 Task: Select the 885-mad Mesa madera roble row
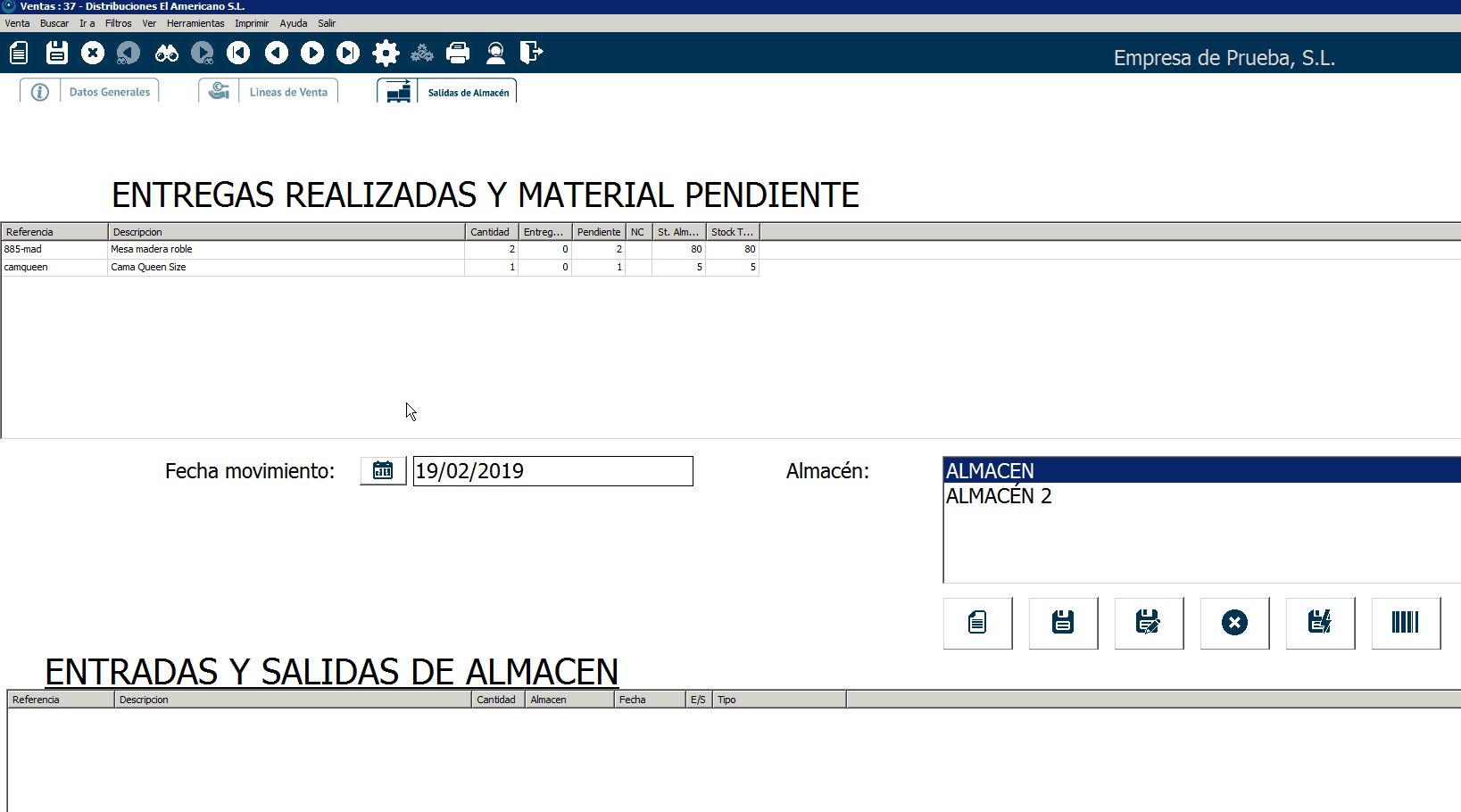[x=151, y=250]
